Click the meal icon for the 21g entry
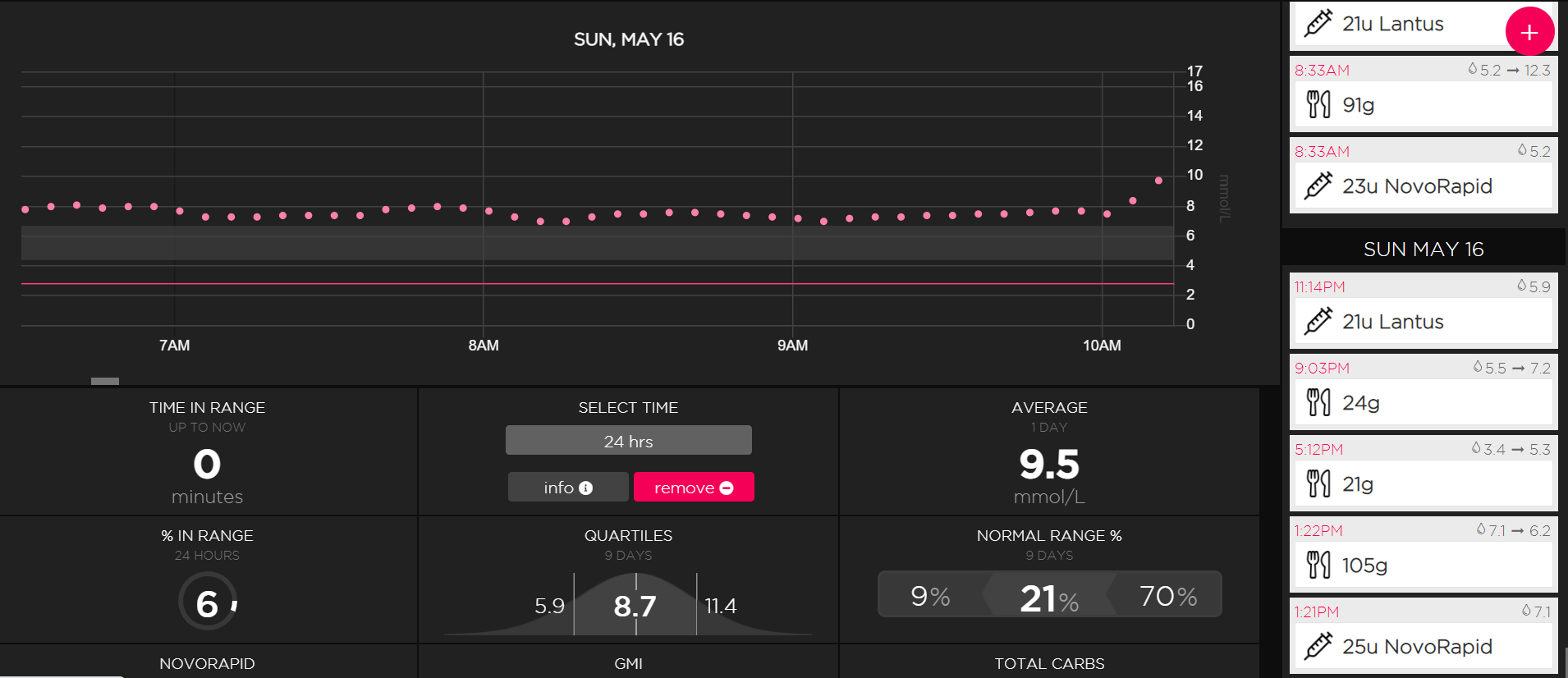 point(1318,484)
